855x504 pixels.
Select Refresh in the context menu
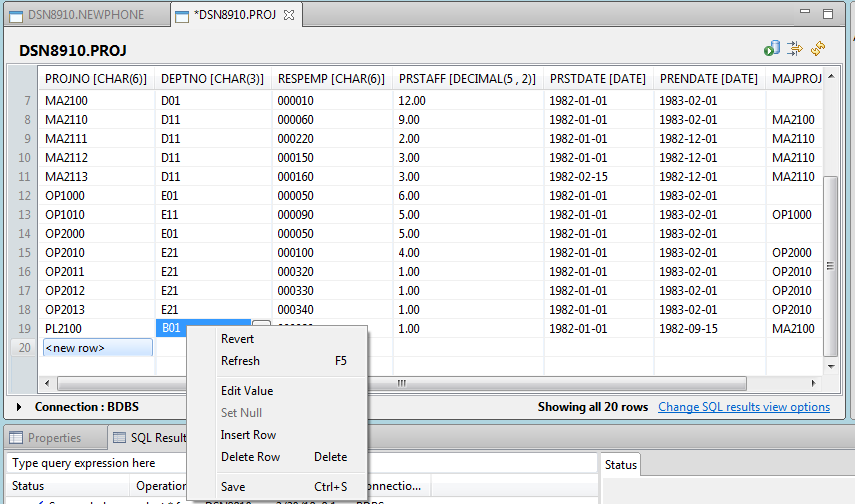[240, 361]
